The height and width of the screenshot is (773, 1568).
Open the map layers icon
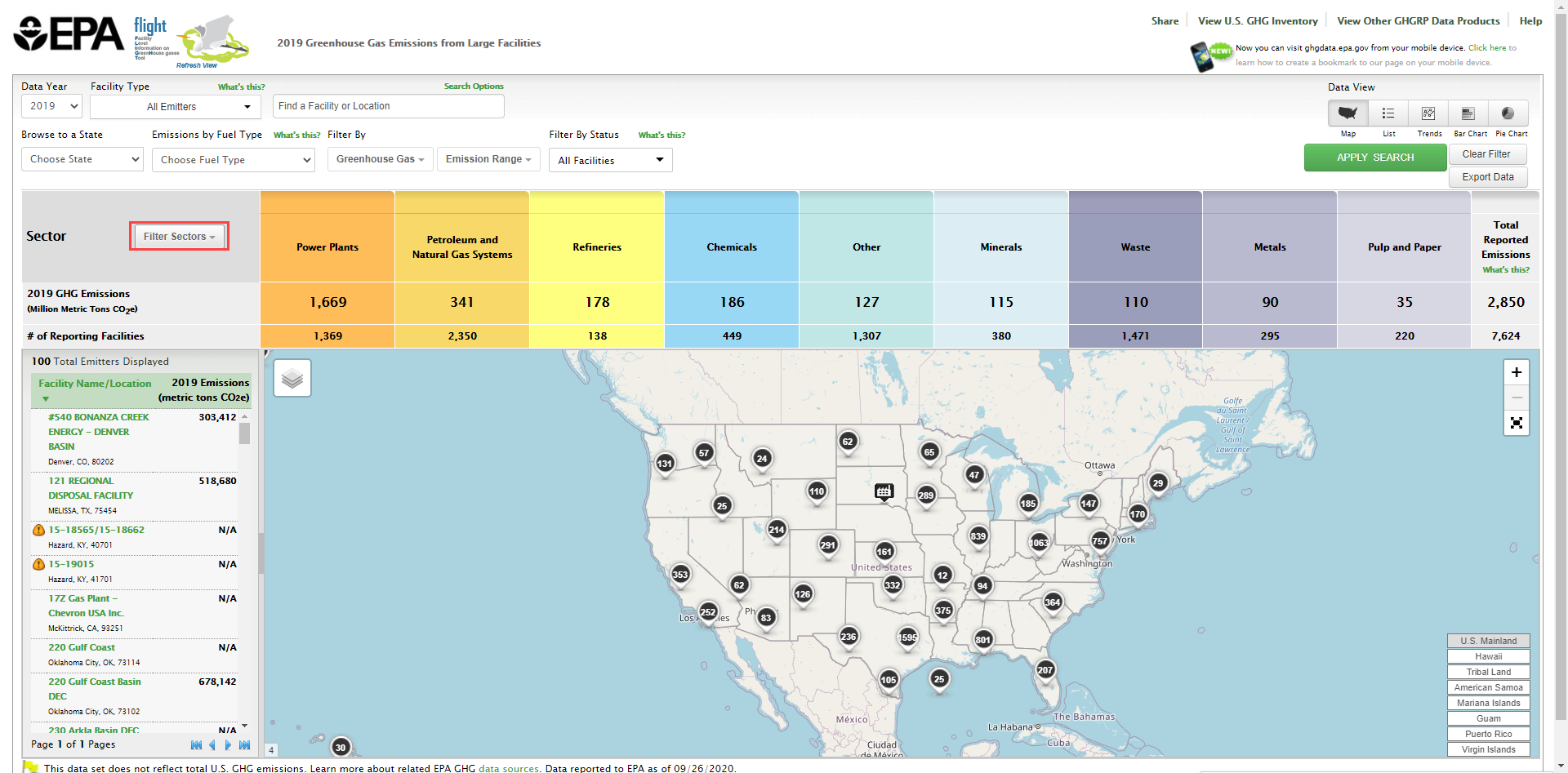click(x=292, y=378)
